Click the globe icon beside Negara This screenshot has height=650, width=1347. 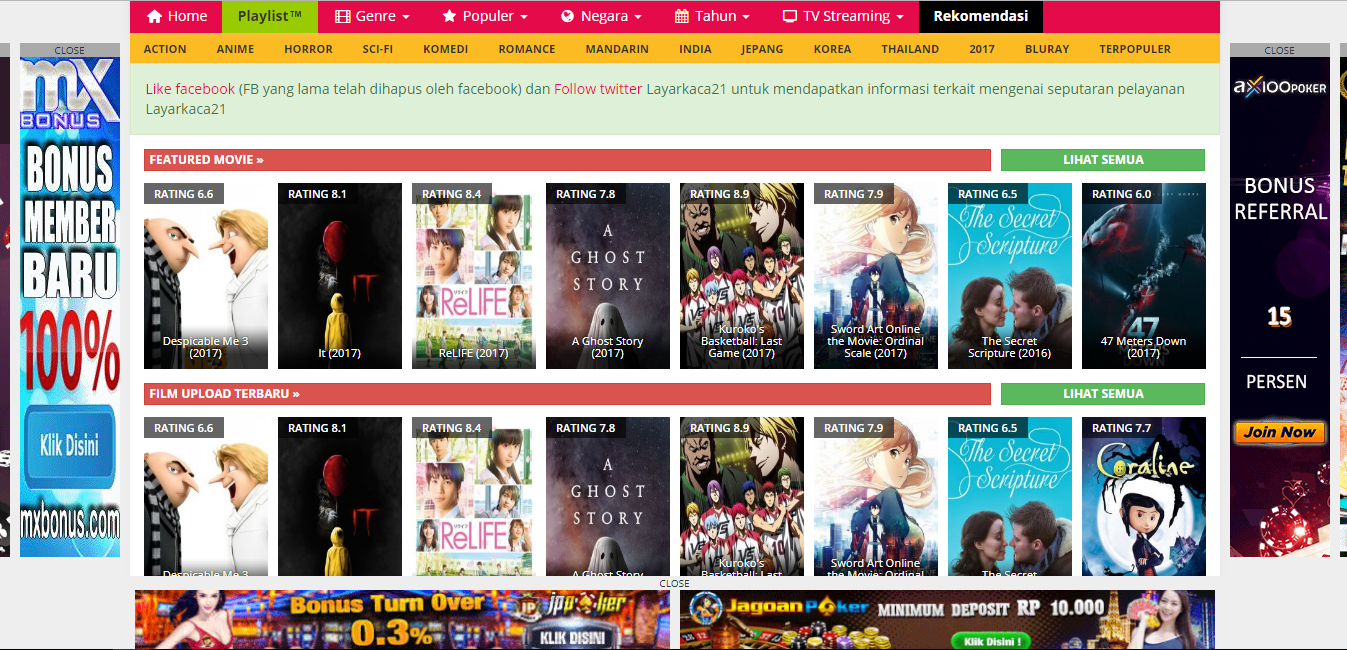pyautogui.click(x=568, y=16)
